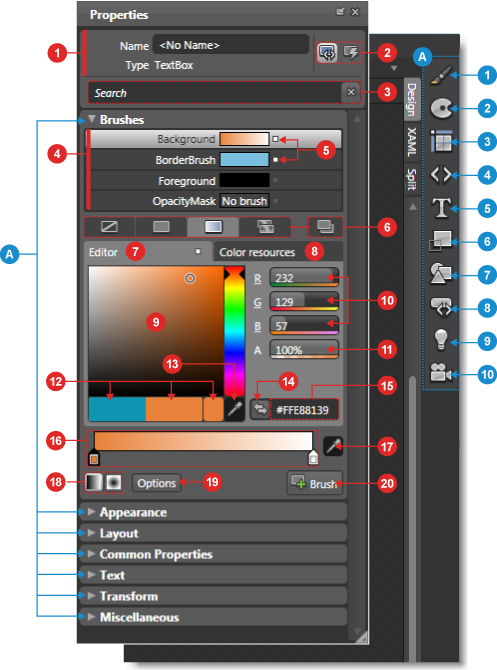Image resolution: width=497 pixels, height=670 pixels.
Task: Select the Tile brush type icon
Action: [x=265, y=226]
